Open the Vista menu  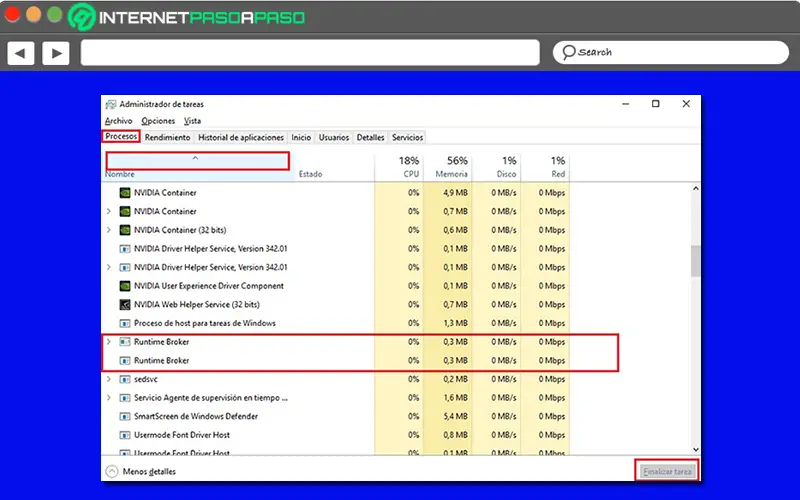(x=192, y=121)
